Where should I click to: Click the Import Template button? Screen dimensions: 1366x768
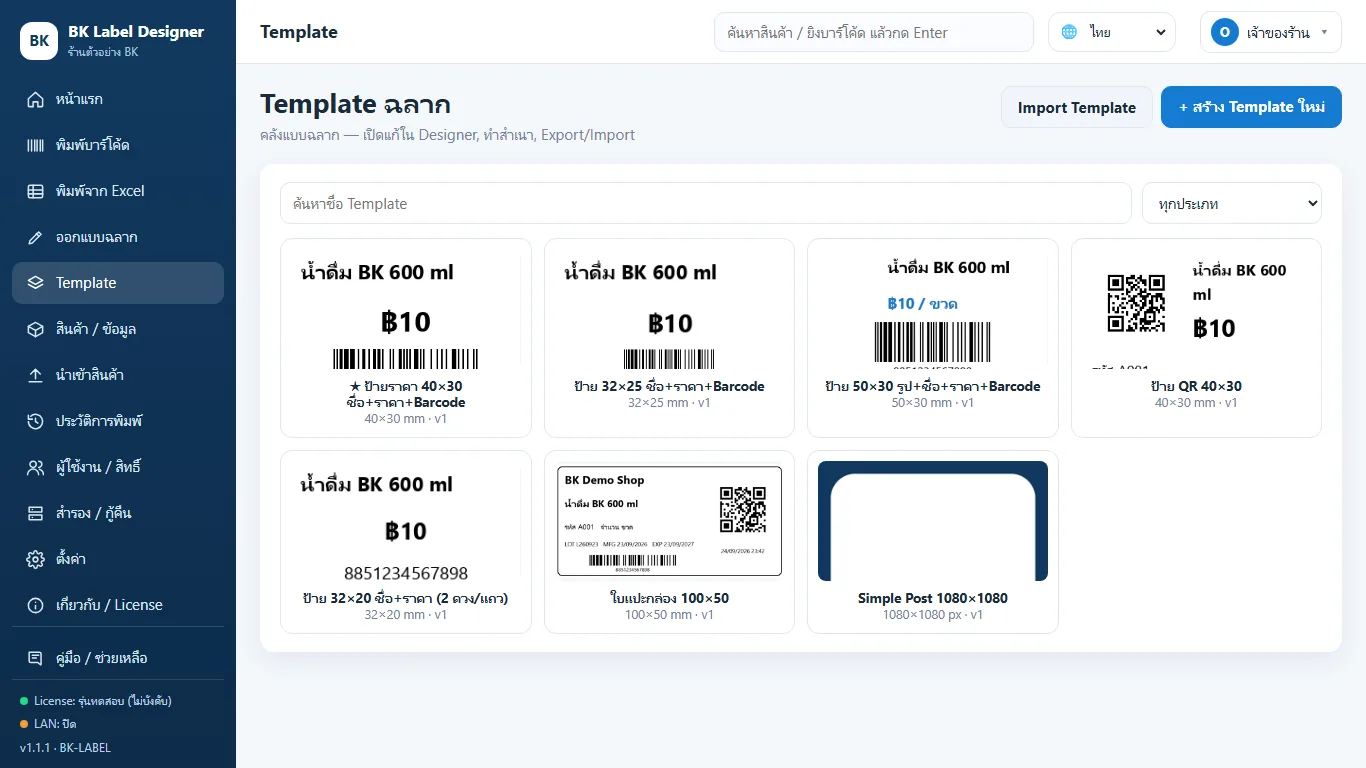(x=1077, y=107)
